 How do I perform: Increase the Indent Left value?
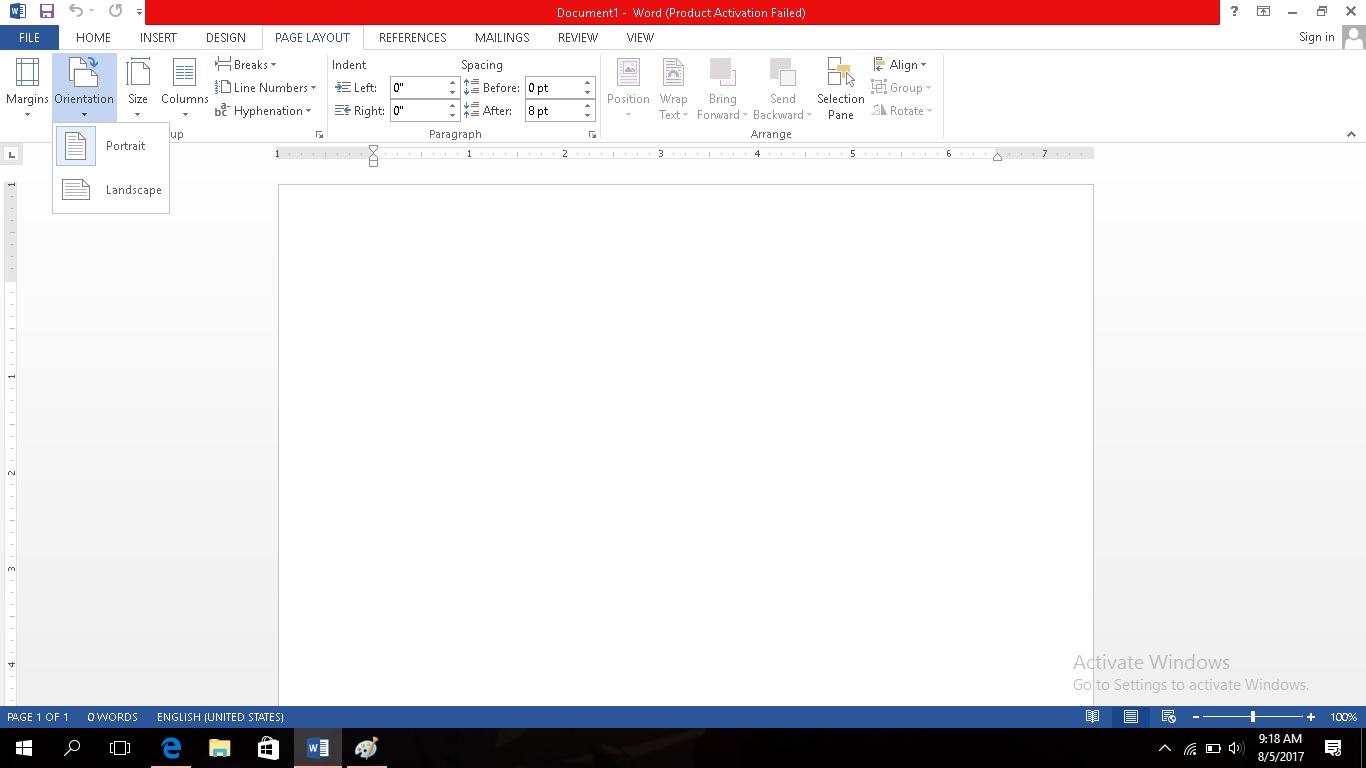[x=453, y=83]
